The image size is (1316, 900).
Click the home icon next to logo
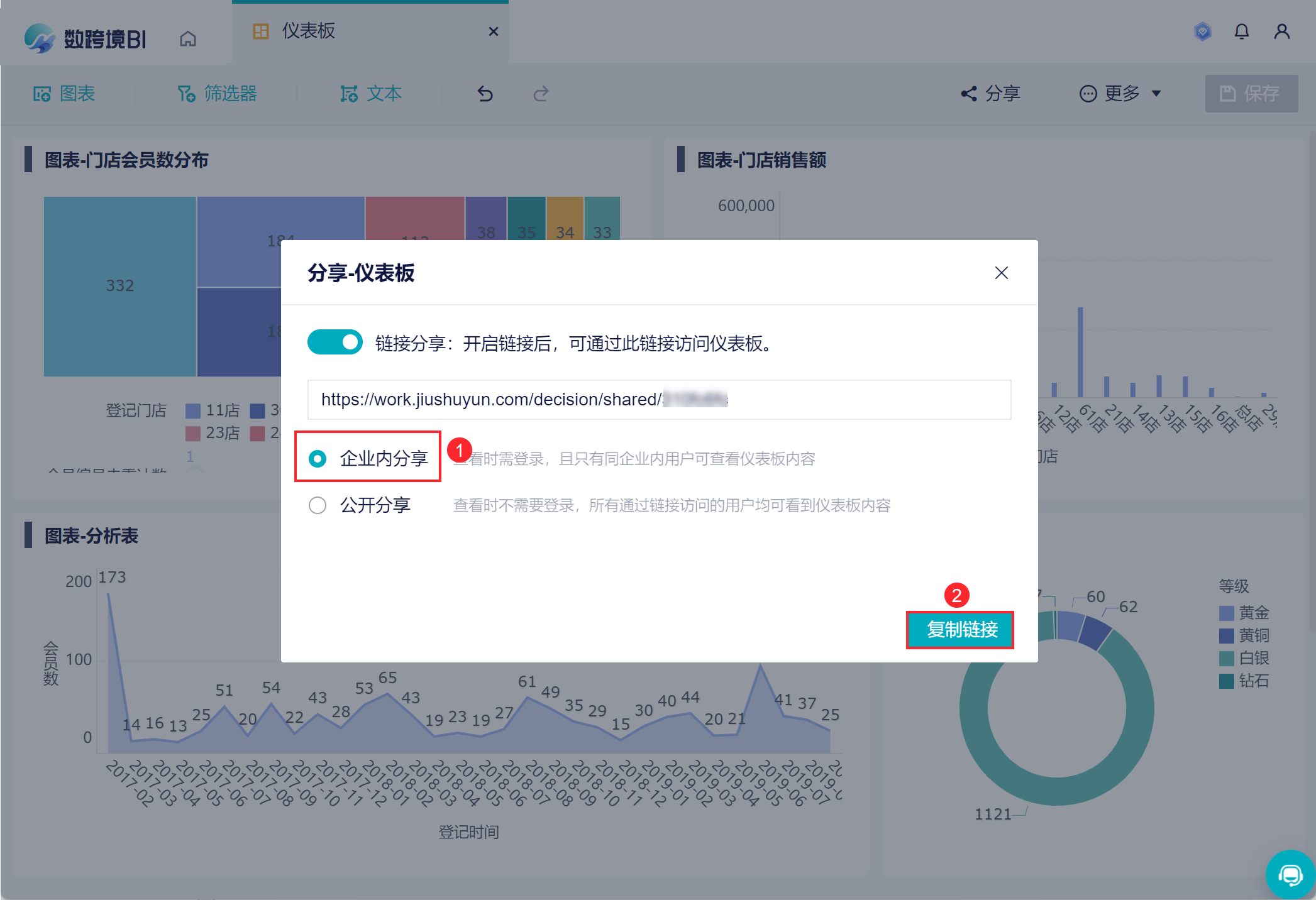tap(187, 39)
